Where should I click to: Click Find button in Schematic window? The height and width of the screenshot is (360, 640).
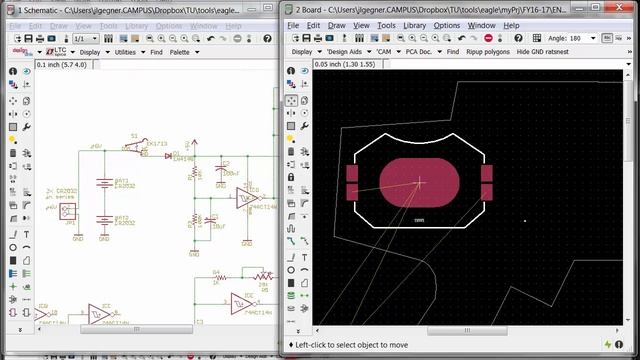point(156,52)
